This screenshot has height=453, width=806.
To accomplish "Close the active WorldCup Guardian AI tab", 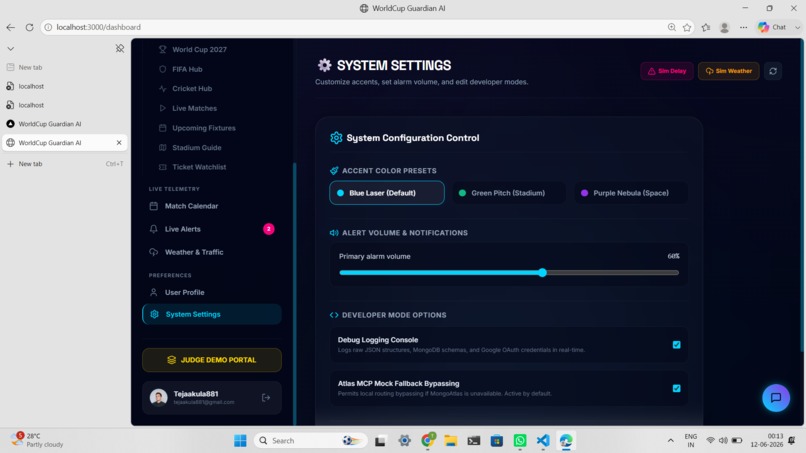I will (x=119, y=142).
